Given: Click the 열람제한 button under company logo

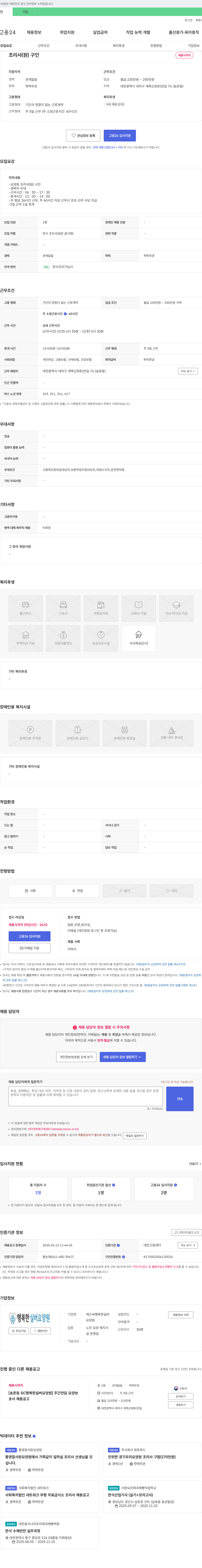Looking at the screenshot, I should pos(41,1331).
